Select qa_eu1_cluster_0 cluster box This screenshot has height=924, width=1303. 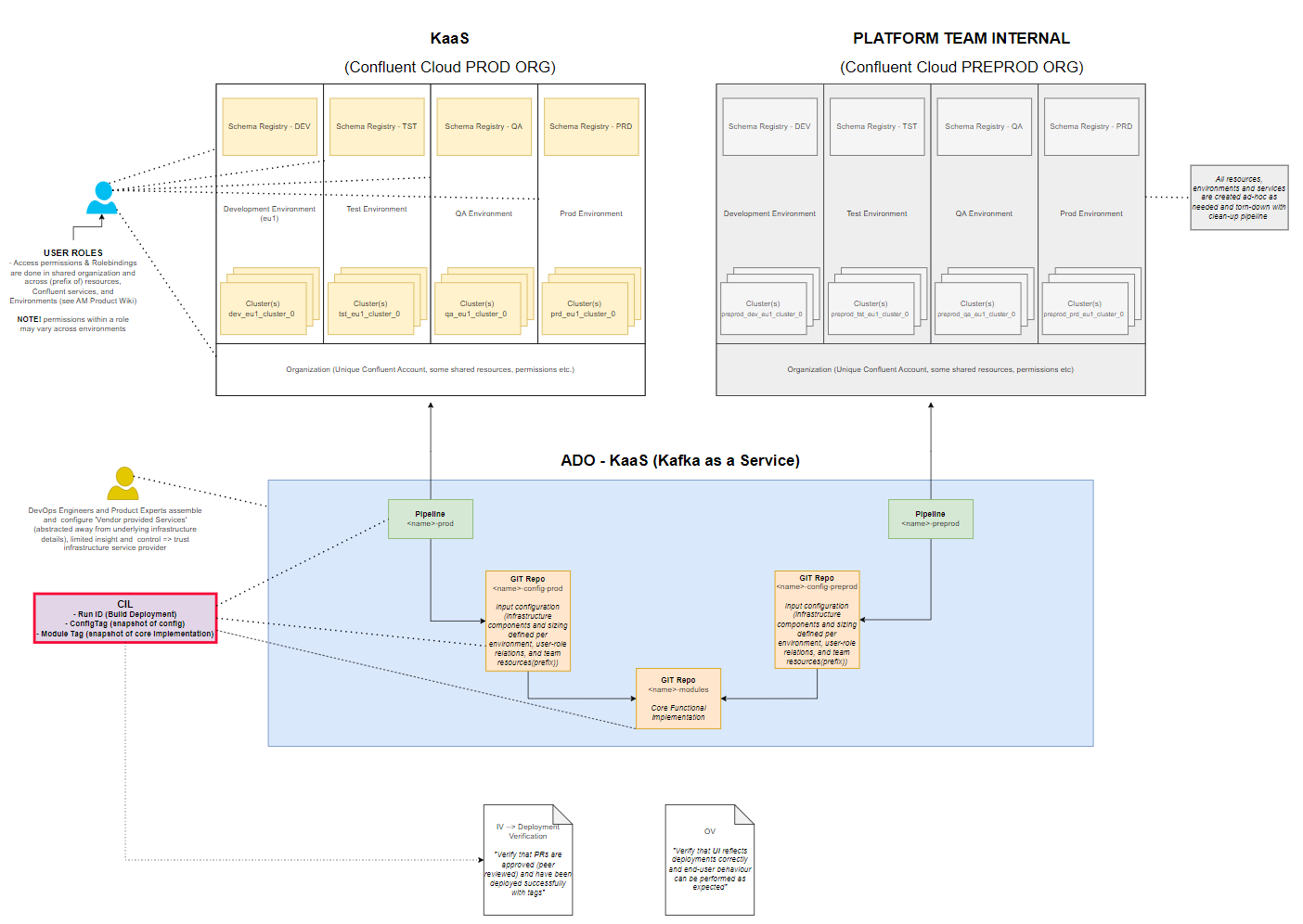477,308
